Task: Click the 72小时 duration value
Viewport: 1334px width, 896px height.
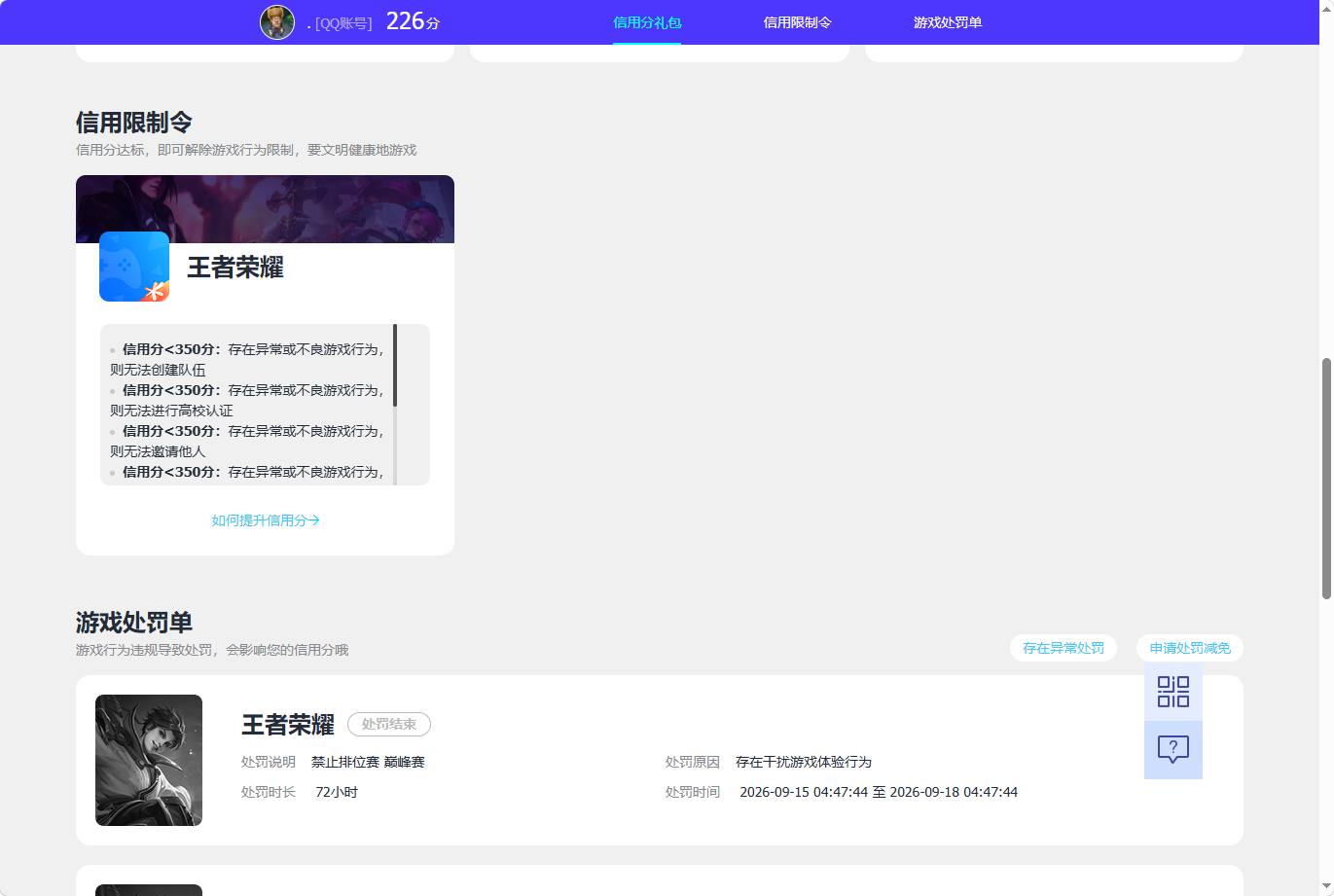Action: (x=337, y=792)
